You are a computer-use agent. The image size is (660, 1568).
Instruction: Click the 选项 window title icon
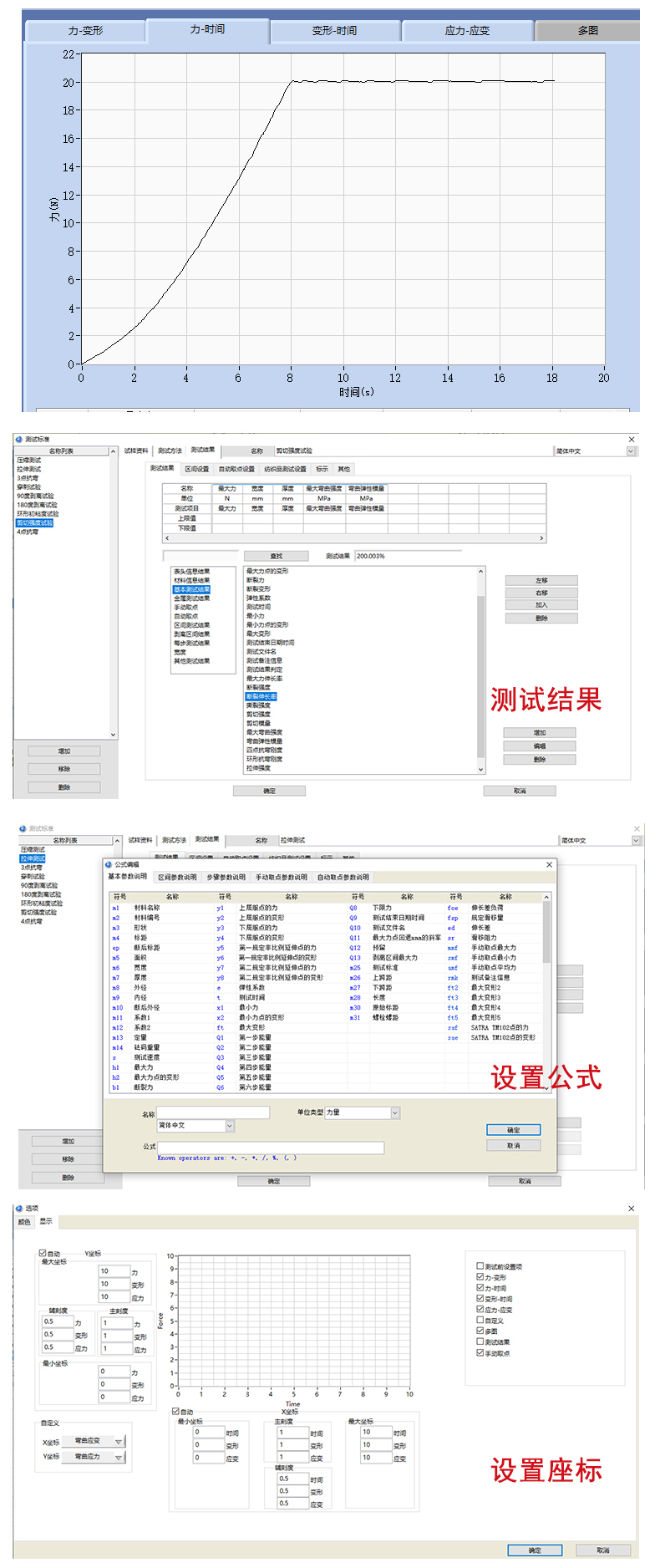19,1208
